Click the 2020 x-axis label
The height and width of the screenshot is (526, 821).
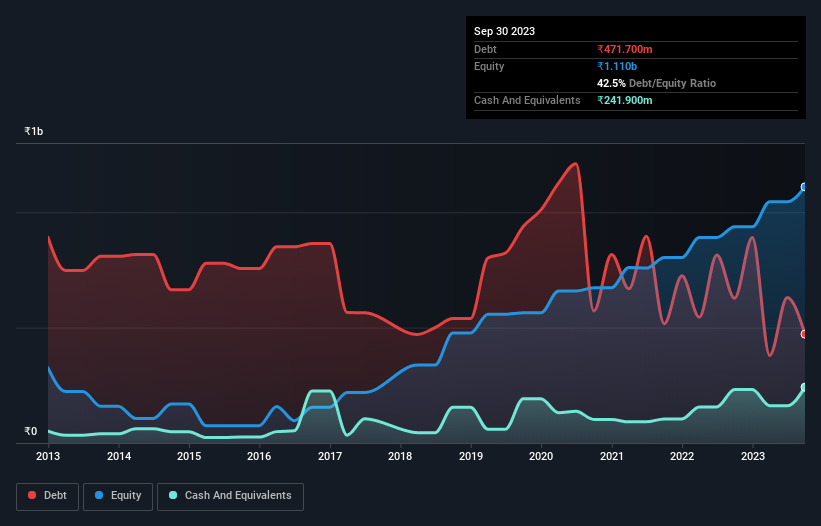click(541, 456)
